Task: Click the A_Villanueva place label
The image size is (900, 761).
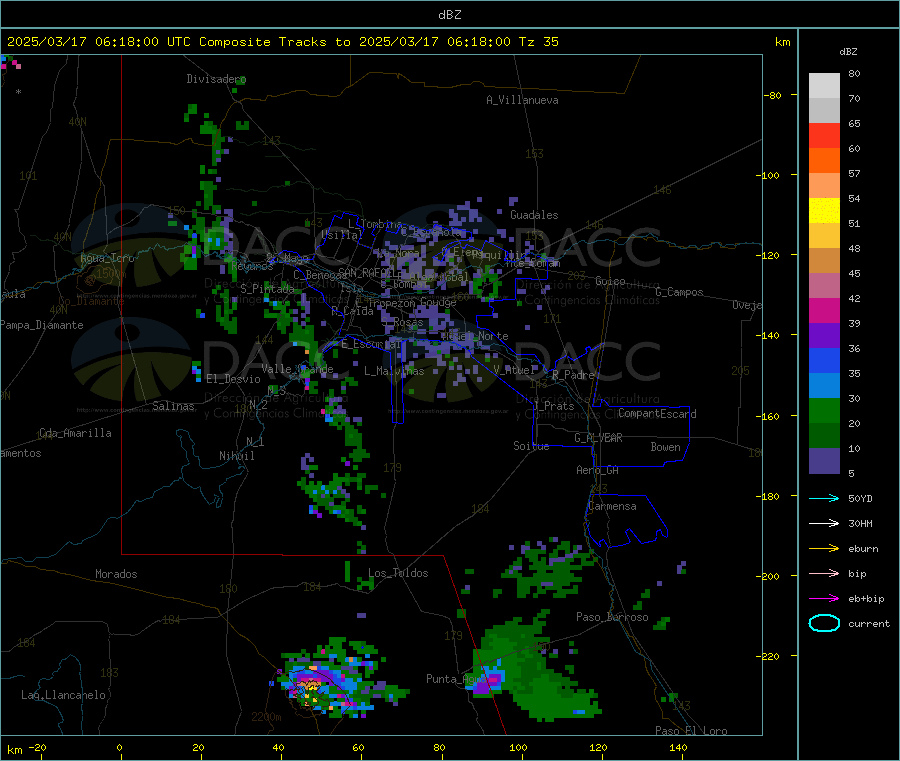Action: pyautogui.click(x=522, y=100)
